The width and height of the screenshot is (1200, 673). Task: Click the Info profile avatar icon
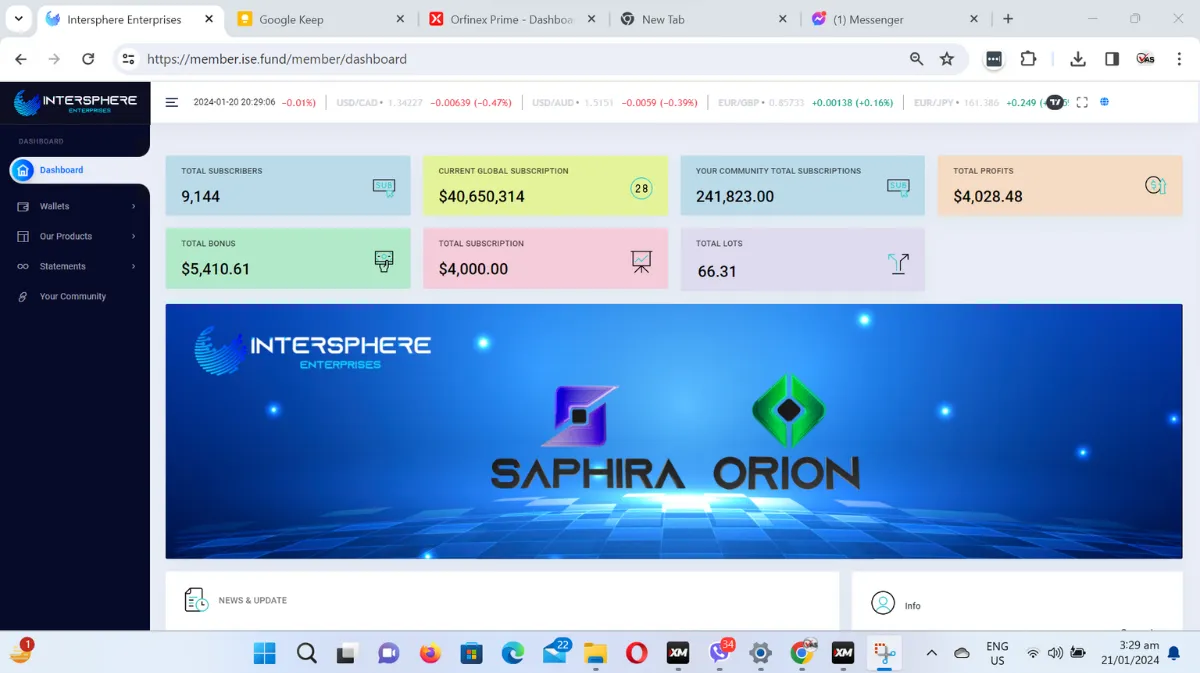882,603
